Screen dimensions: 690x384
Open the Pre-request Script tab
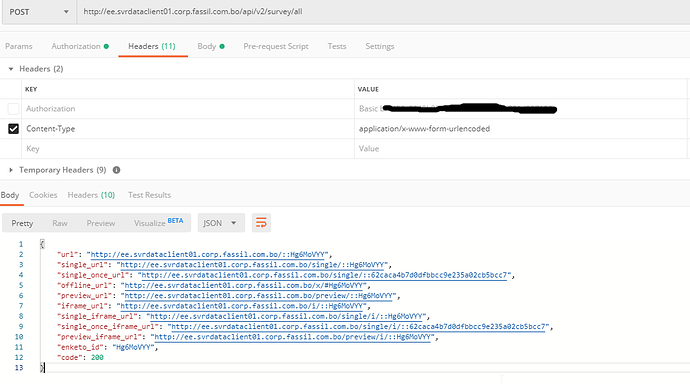pyautogui.click(x=276, y=46)
